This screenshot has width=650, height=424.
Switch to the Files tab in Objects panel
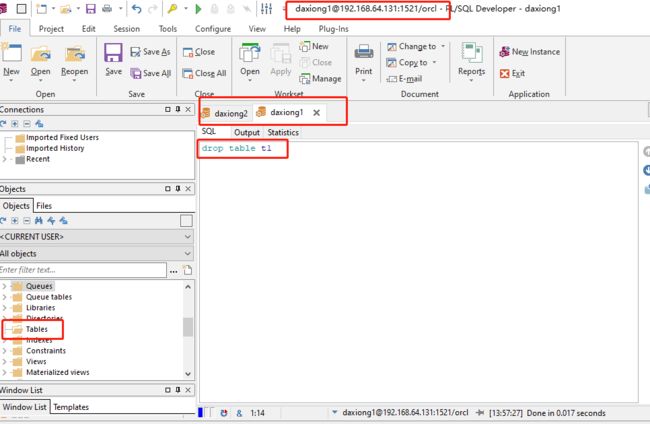pyautogui.click(x=44, y=206)
